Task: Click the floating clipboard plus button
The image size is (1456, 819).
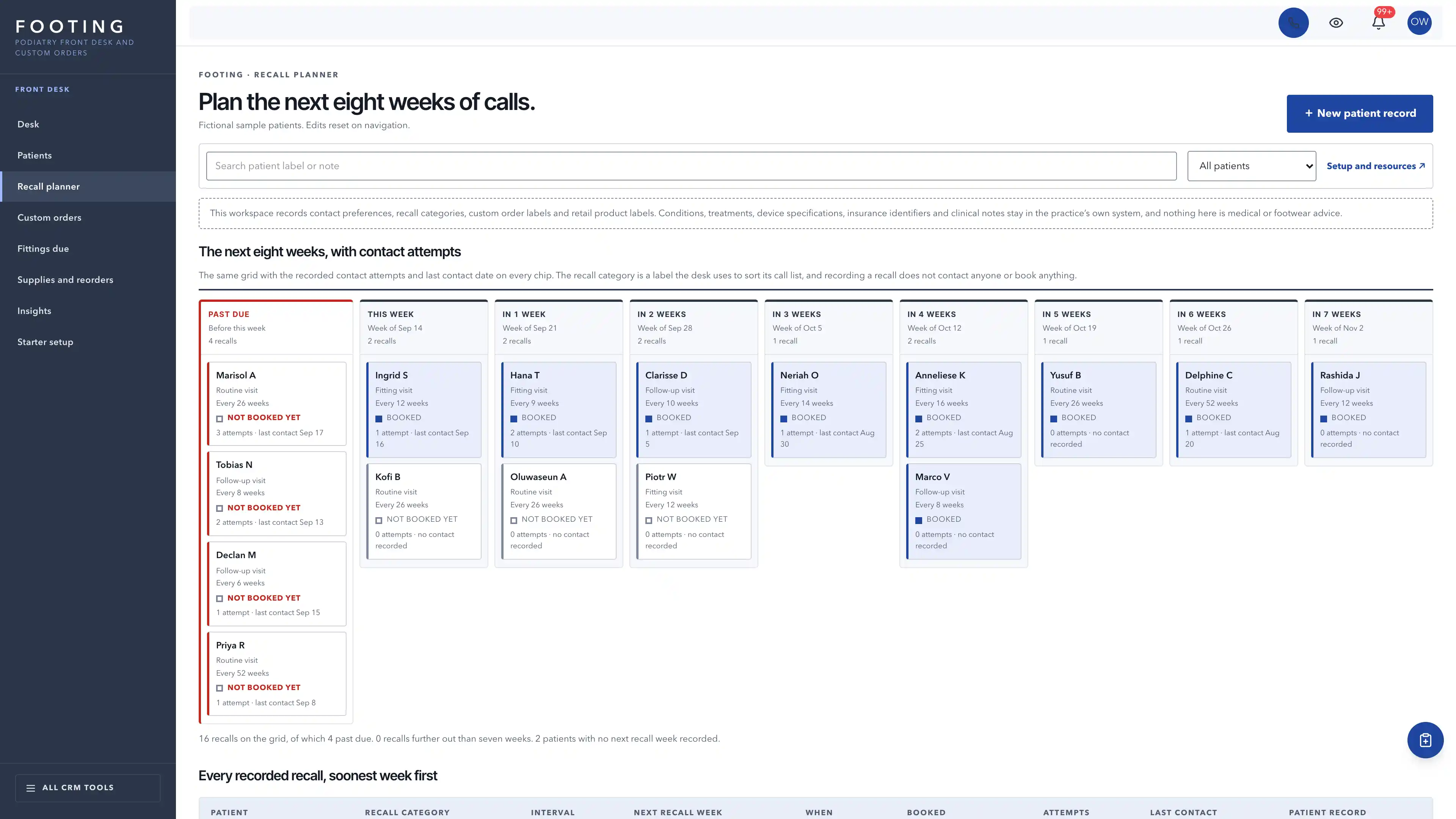Action: [x=1425, y=740]
